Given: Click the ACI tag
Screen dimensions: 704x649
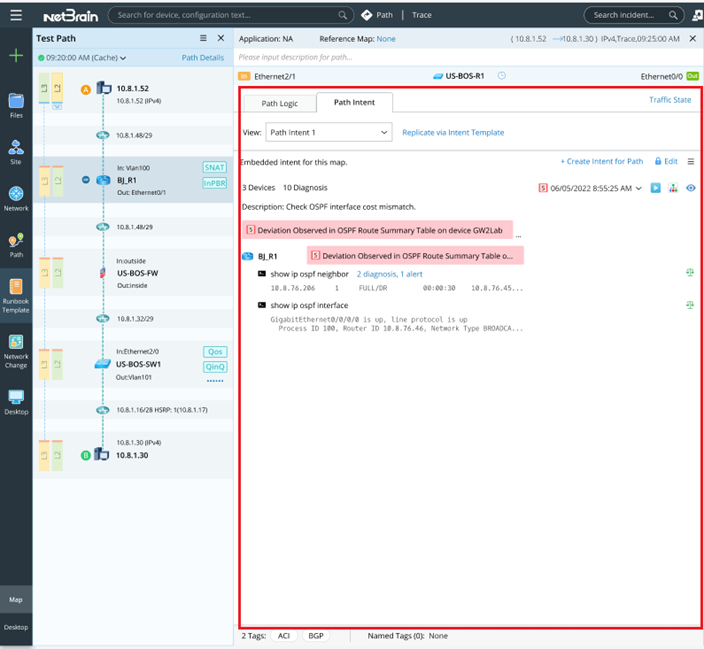Looking at the screenshot, I should pyautogui.click(x=284, y=636).
